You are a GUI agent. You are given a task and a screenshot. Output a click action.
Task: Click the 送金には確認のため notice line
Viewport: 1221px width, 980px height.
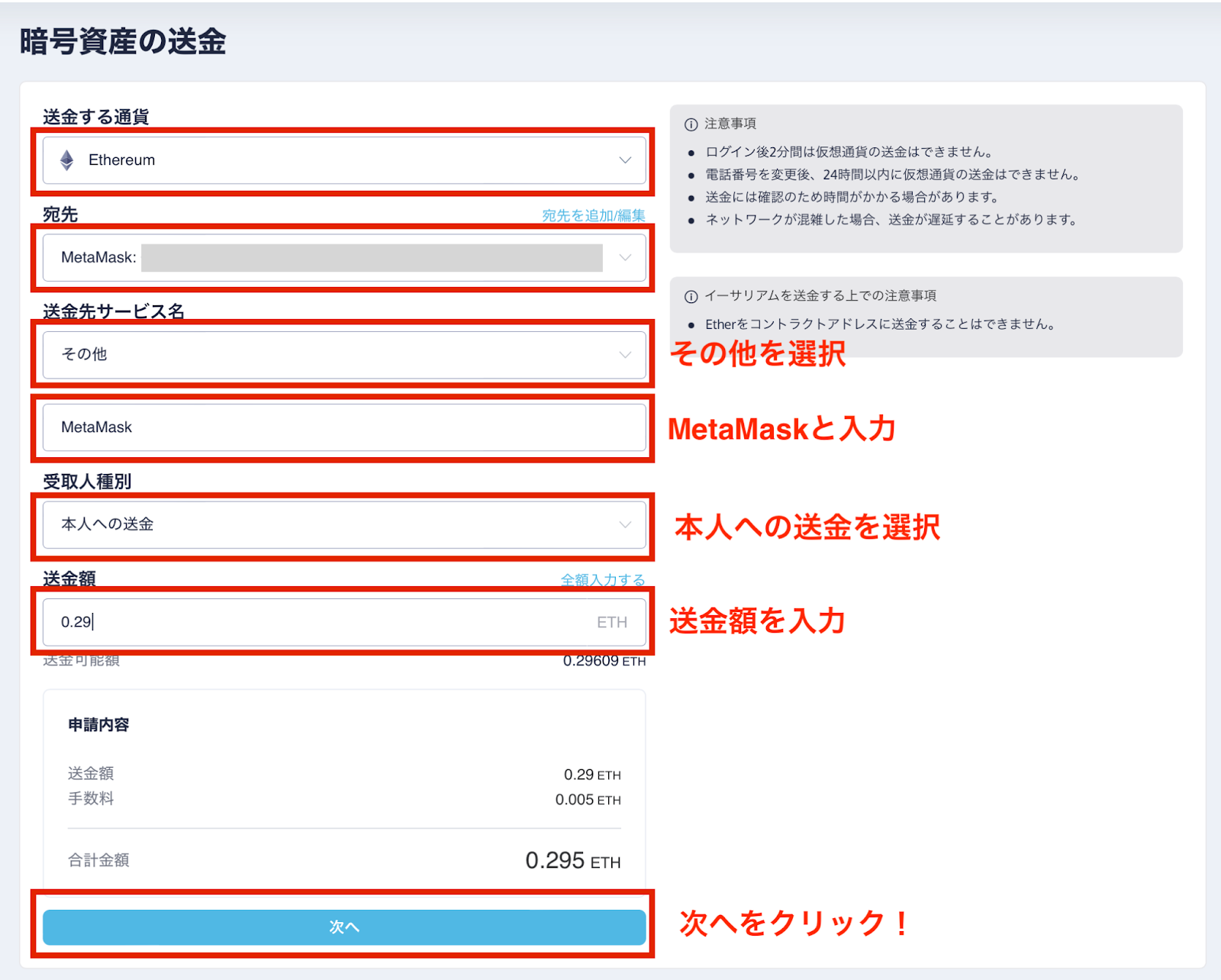click(x=852, y=197)
